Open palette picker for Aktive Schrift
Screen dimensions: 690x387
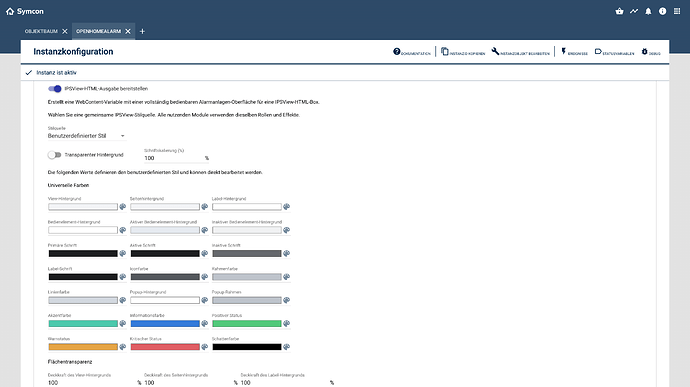coord(205,254)
